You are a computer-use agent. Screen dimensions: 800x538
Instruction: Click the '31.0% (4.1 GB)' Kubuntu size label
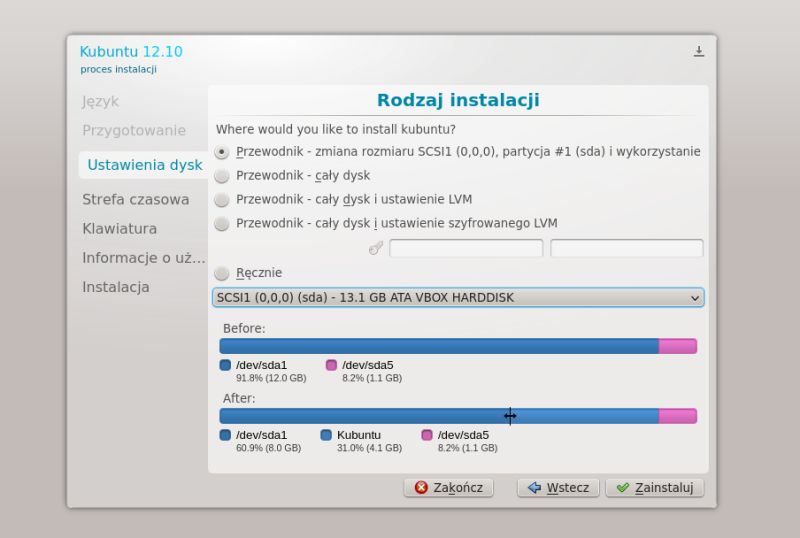click(369, 448)
